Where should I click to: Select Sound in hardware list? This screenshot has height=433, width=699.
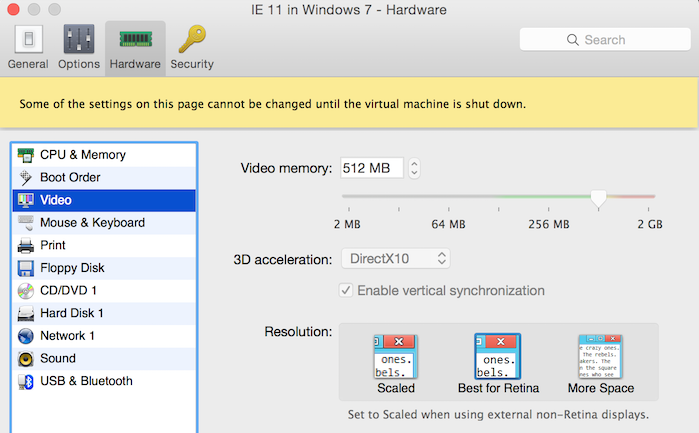point(104,359)
